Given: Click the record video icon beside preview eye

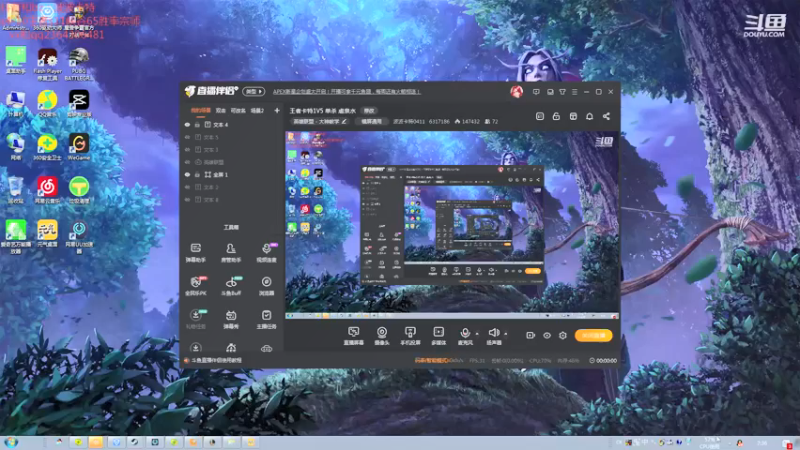Looking at the screenshot, I should tap(531, 335).
